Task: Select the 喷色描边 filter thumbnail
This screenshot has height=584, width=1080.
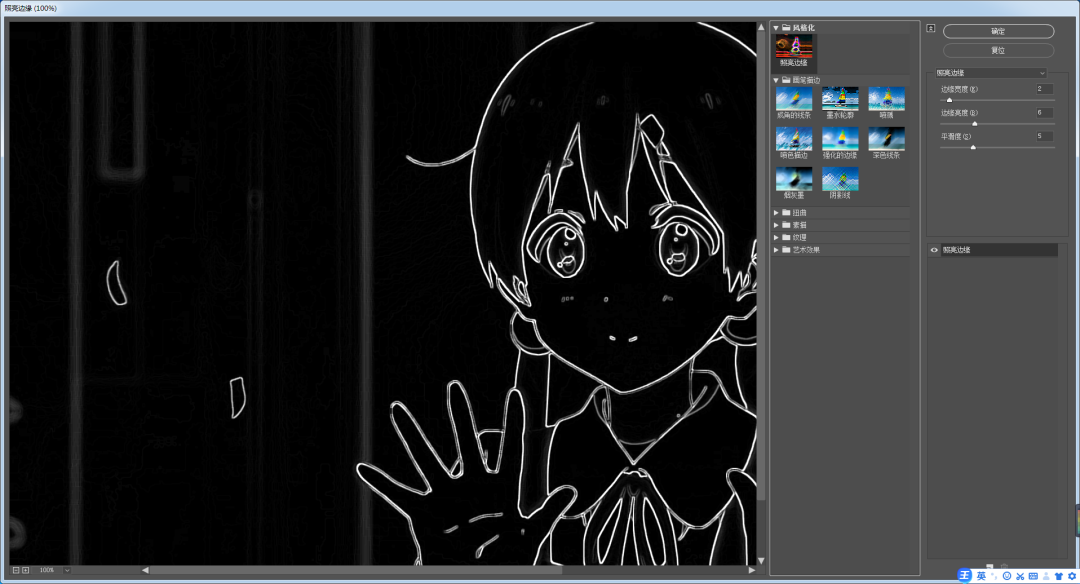Action: tap(794, 139)
